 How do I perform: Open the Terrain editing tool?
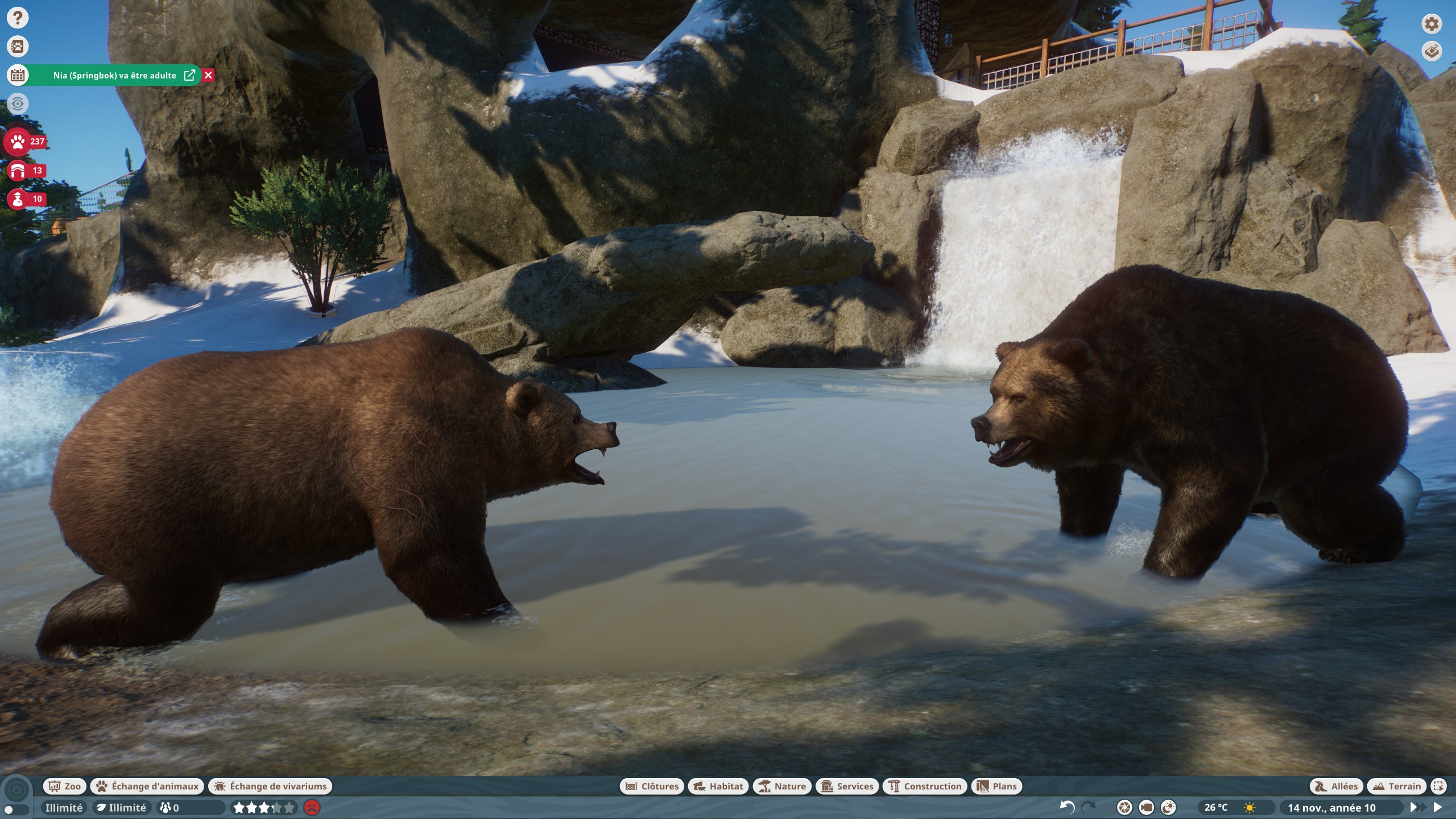[x=1397, y=786]
